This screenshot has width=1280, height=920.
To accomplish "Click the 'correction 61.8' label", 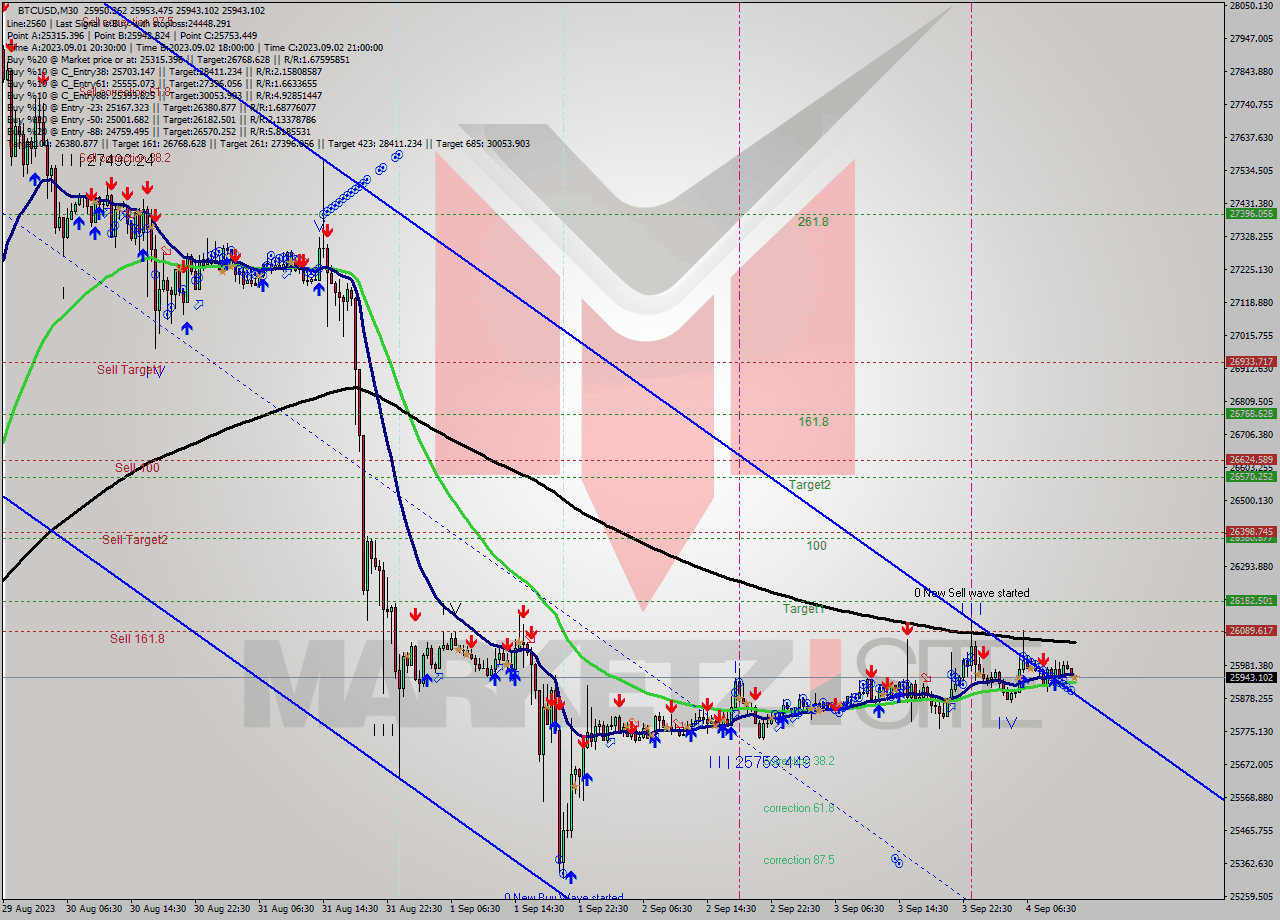I will coord(799,808).
